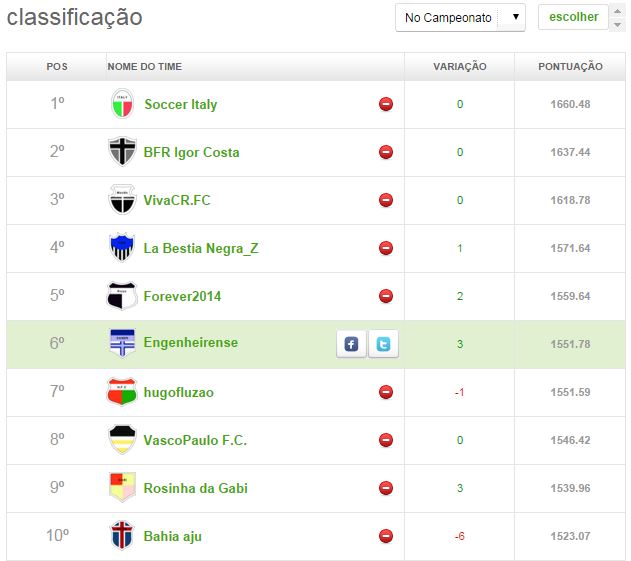631x561 pixels.
Task: Click the Nome do Time column header
Action: [x=145, y=67]
